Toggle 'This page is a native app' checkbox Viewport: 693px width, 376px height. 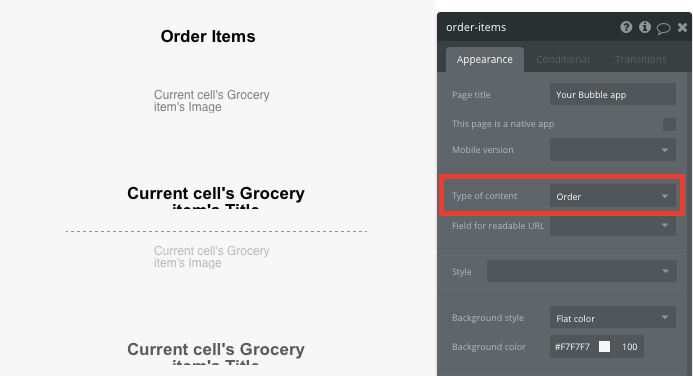pyautogui.click(x=669, y=125)
